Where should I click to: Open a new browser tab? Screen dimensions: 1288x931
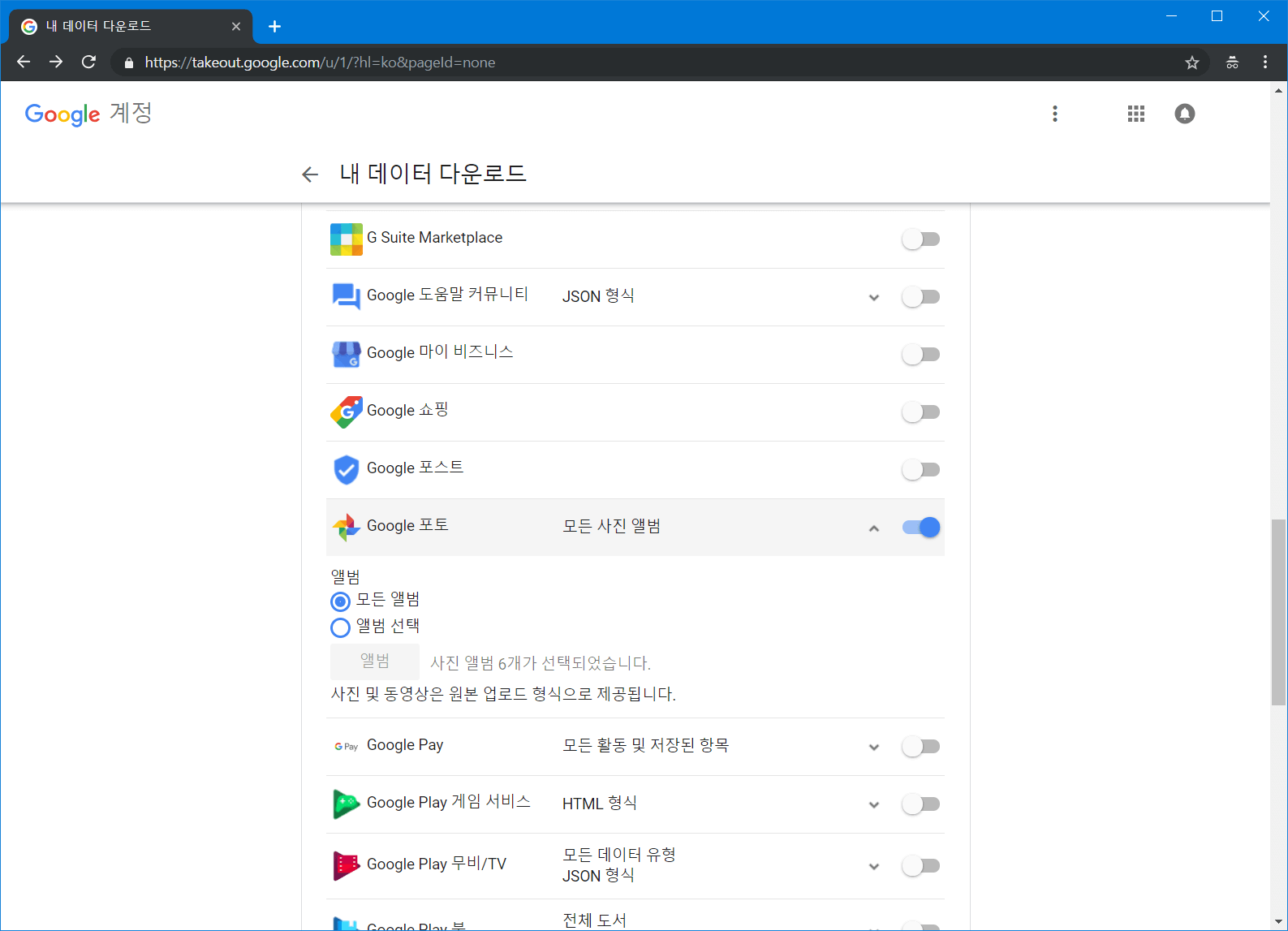coord(274,27)
